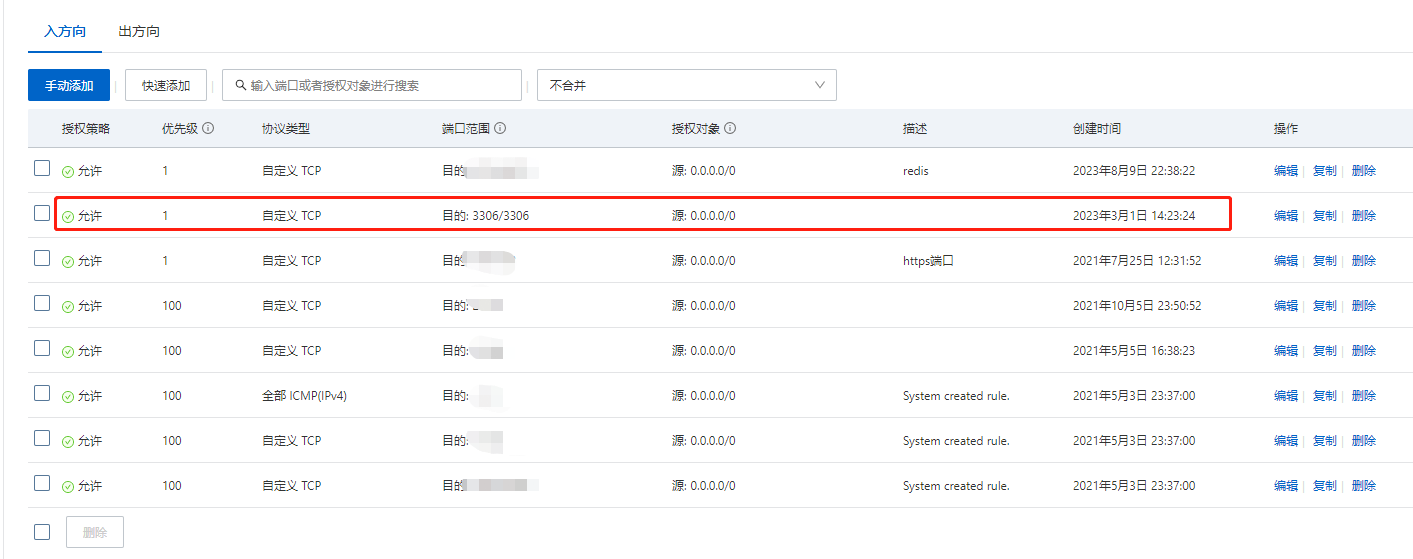Show help icon next to 端口范围 header
The height and width of the screenshot is (559, 1413).
coord(500,128)
